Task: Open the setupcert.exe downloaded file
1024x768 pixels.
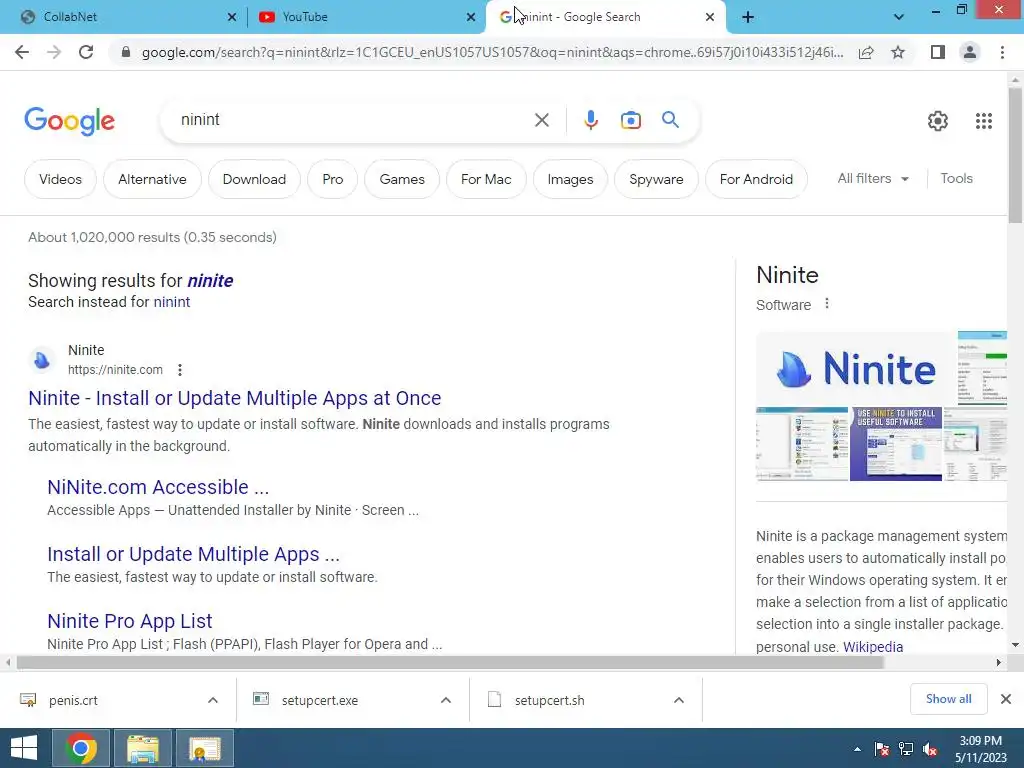Action: (319, 700)
